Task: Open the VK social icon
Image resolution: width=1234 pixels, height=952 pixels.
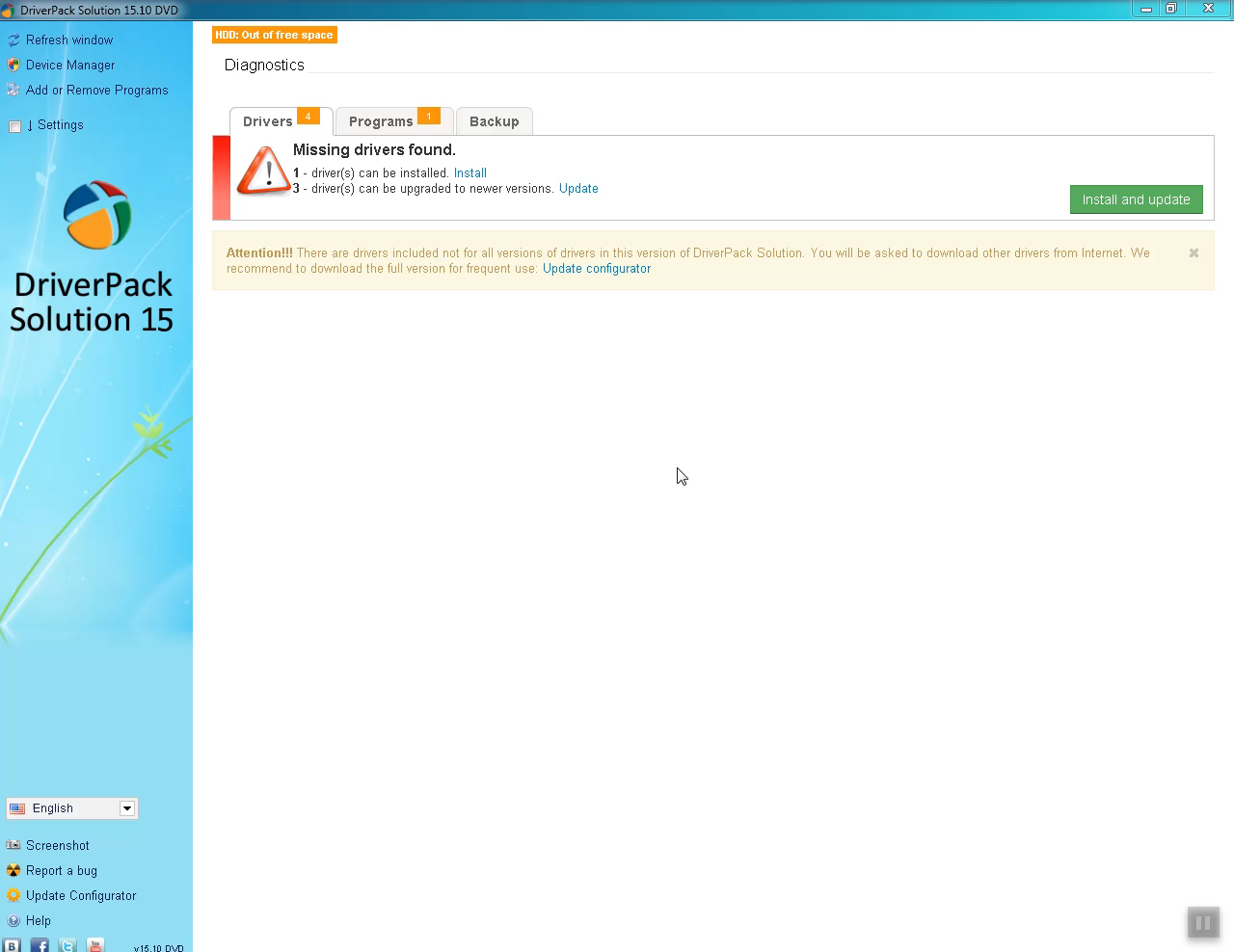Action: point(12,945)
